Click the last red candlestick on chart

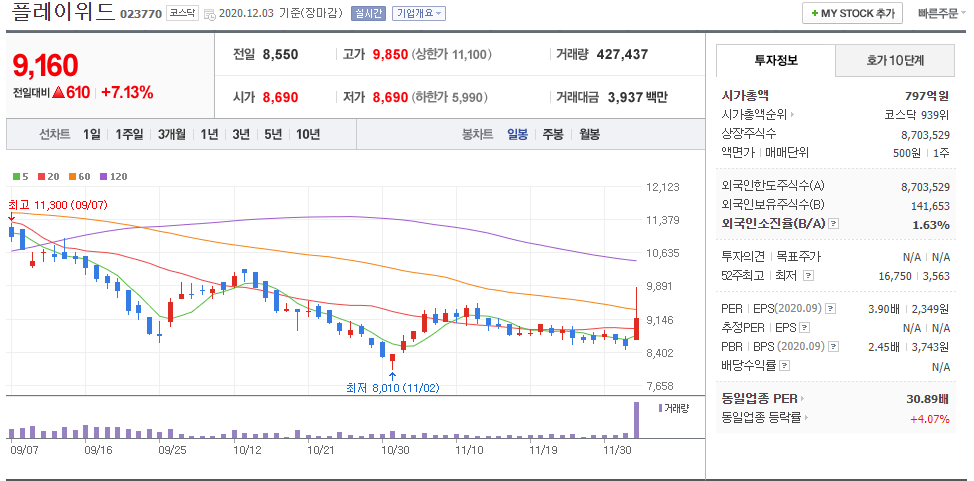pos(637,327)
